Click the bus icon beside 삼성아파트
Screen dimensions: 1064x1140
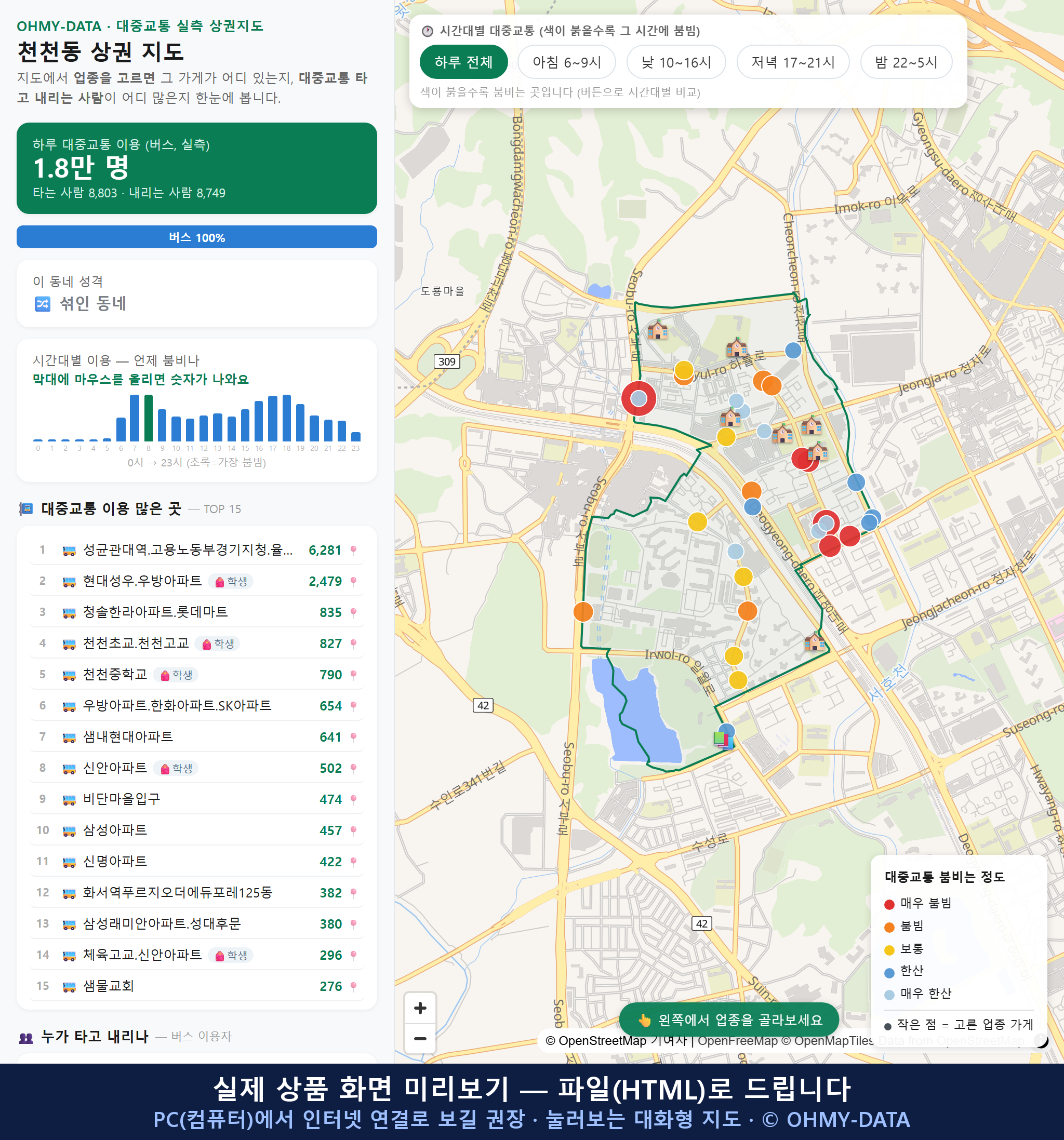tap(69, 831)
